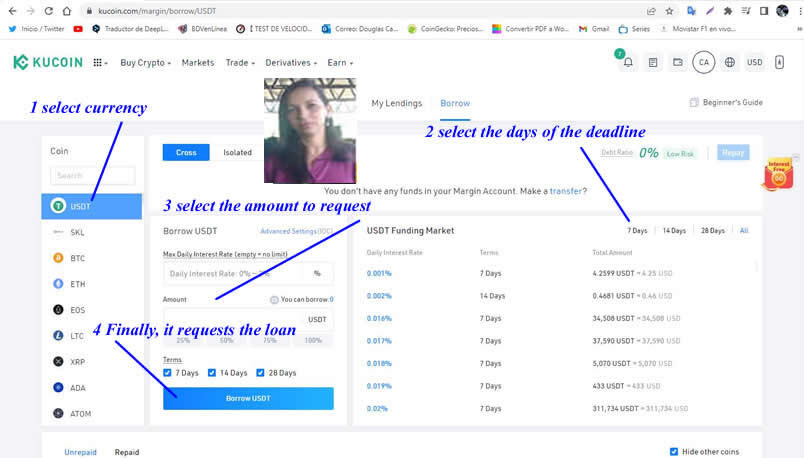Open browser extensions puzzle icon

coord(728,11)
